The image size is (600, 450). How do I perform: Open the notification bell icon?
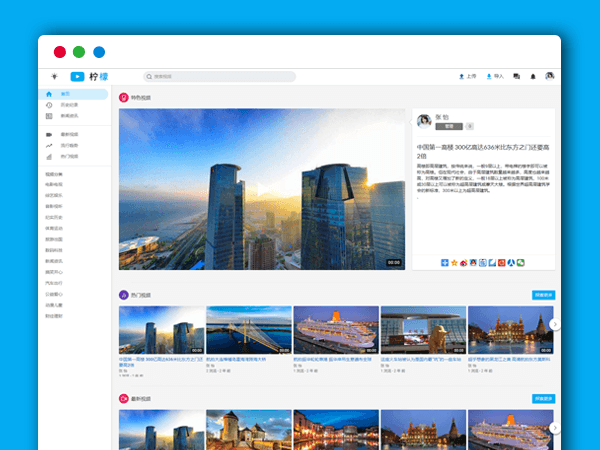[x=533, y=76]
